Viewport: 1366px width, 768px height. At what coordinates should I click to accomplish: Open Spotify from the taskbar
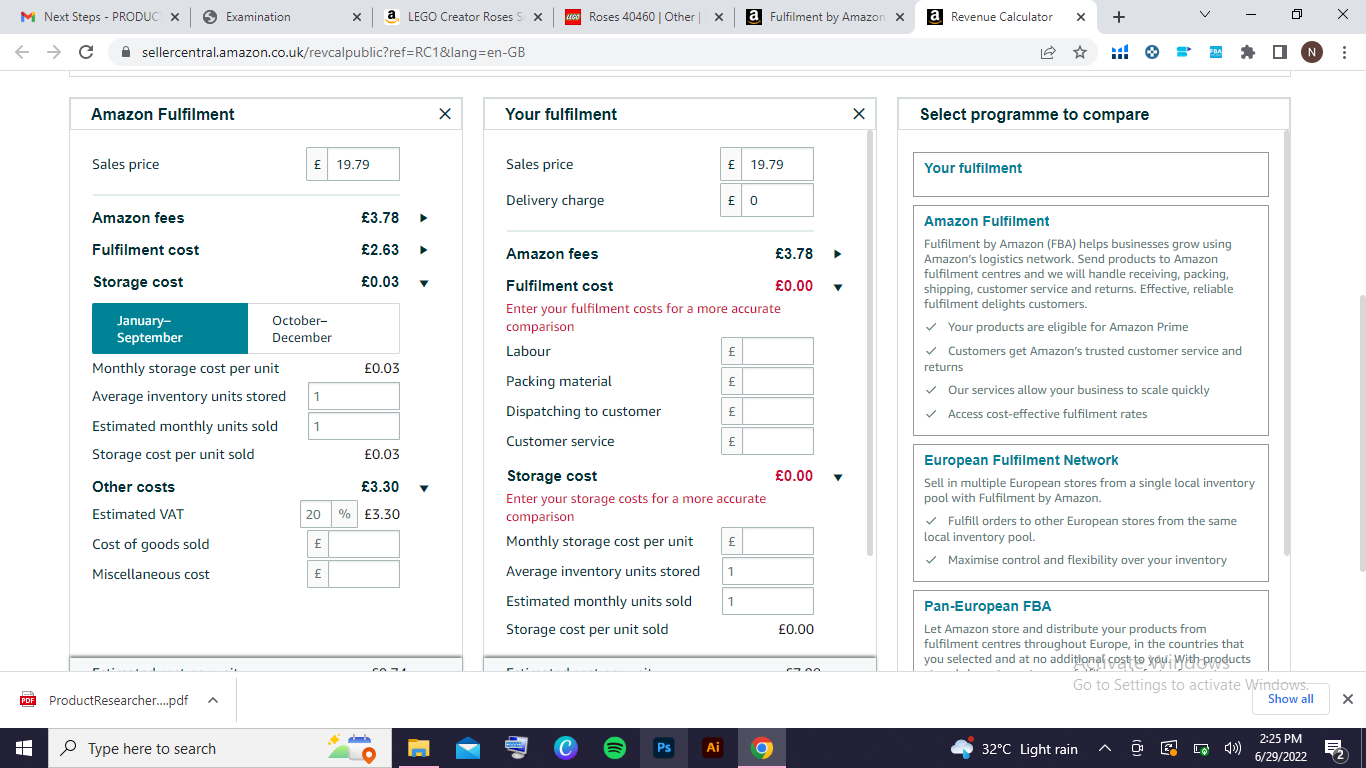[615, 748]
